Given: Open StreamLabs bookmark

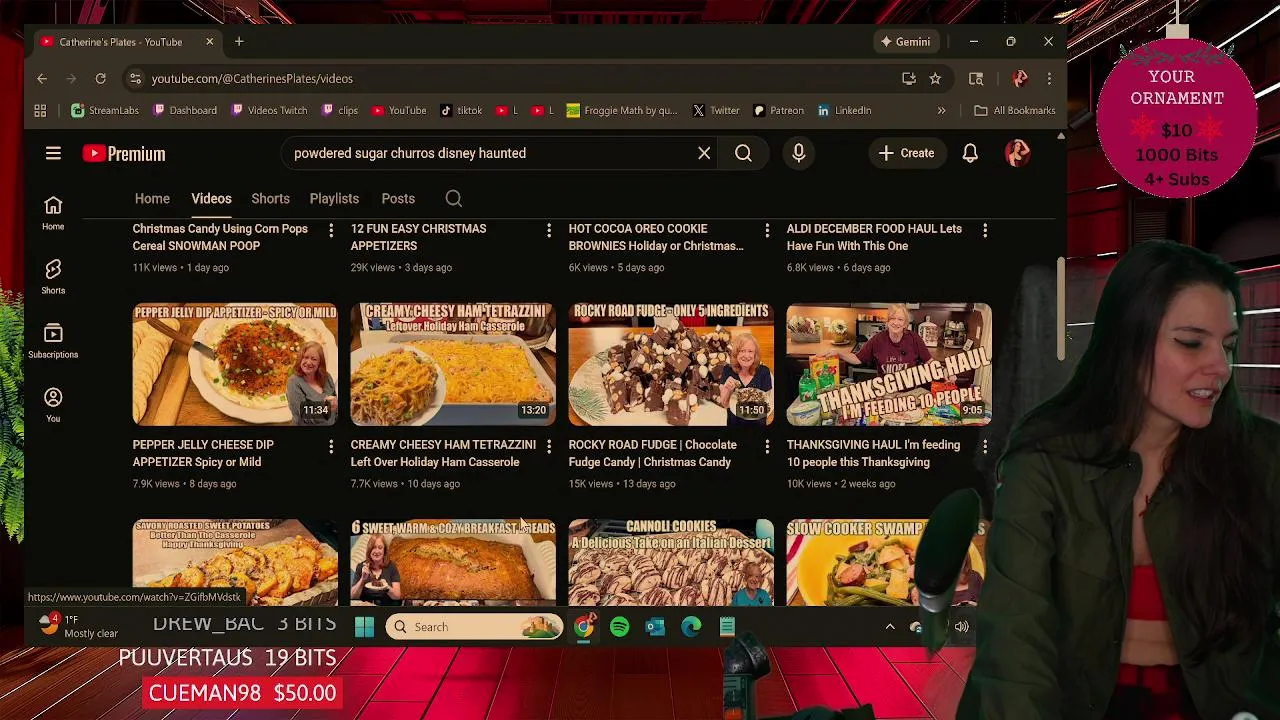Looking at the screenshot, I should click(104, 110).
